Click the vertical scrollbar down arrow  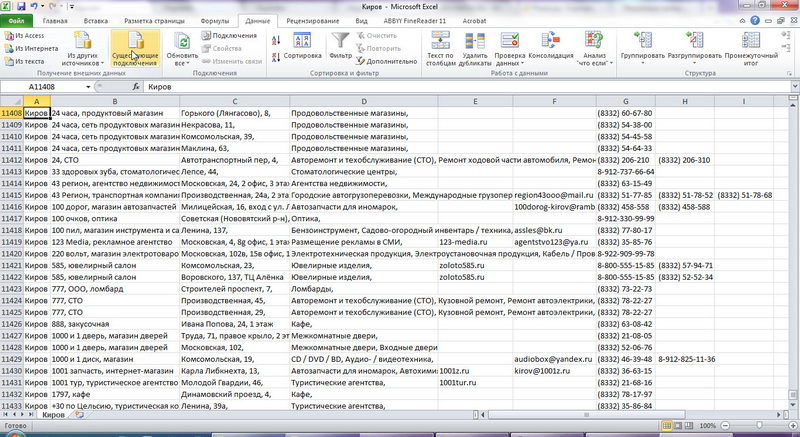click(793, 405)
